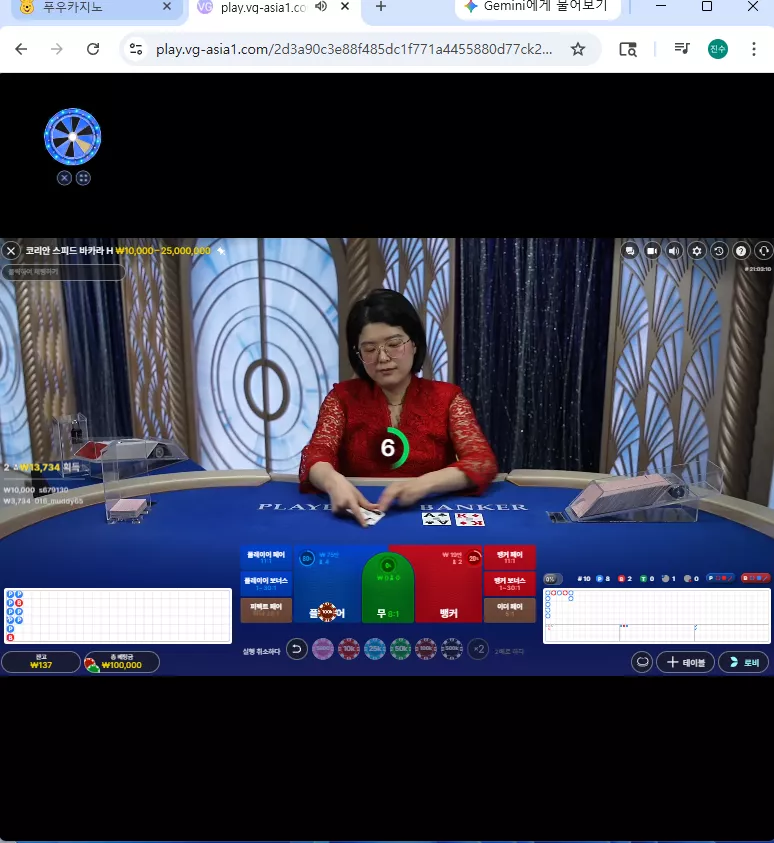Click the 0% statistics toggle pill
Viewport: 774px width, 843px height.
553,579
